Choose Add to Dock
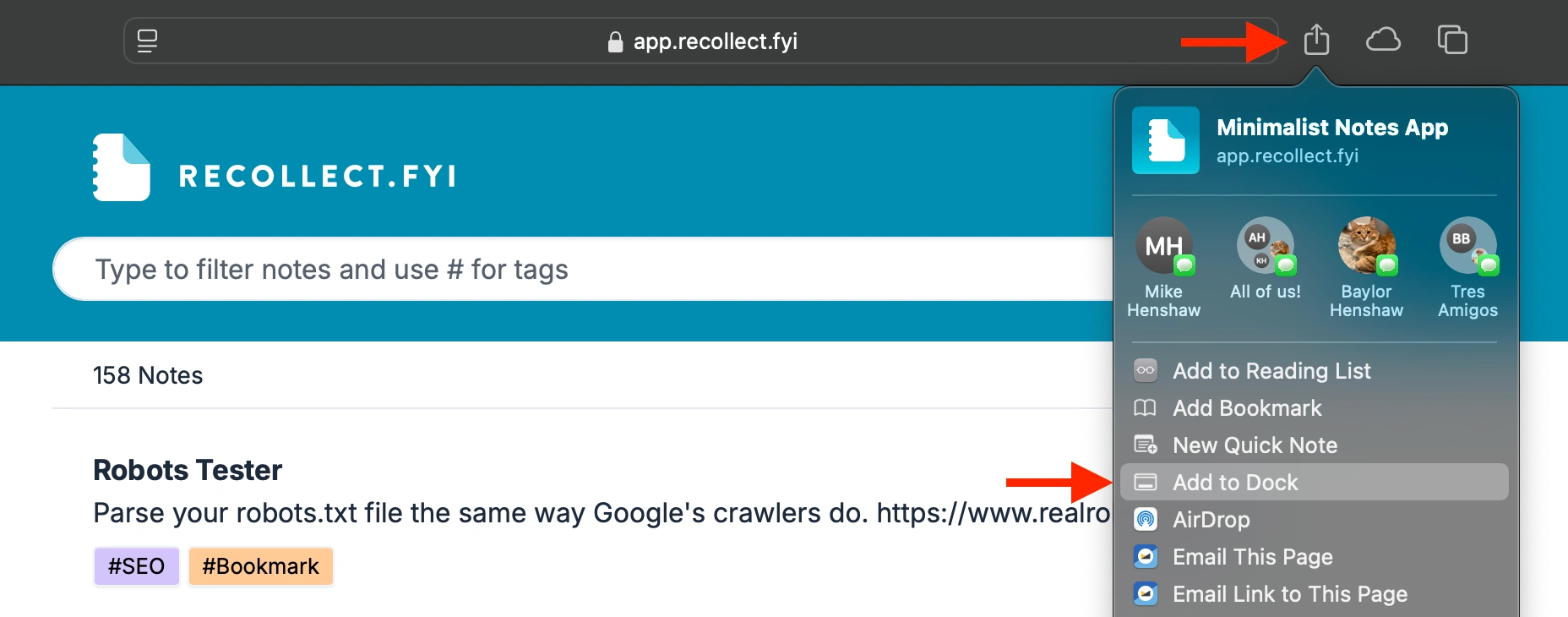Image resolution: width=1568 pixels, height=617 pixels. point(1235,482)
